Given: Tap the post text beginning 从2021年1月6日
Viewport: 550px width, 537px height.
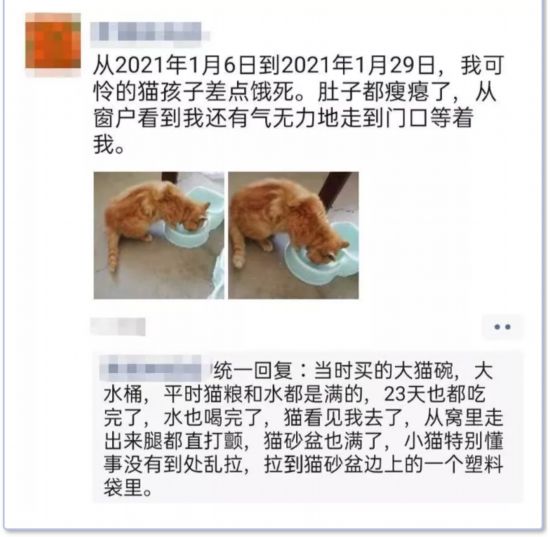Looking at the screenshot, I should coord(298,105).
